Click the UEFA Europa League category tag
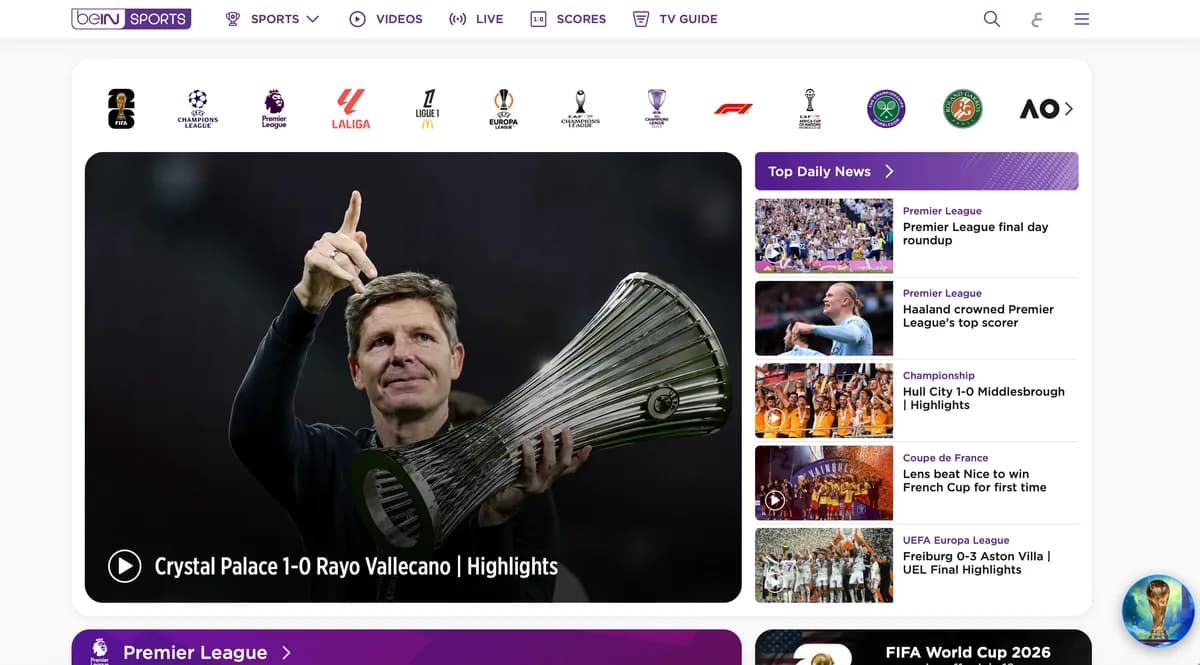1200x665 pixels. click(956, 540)
